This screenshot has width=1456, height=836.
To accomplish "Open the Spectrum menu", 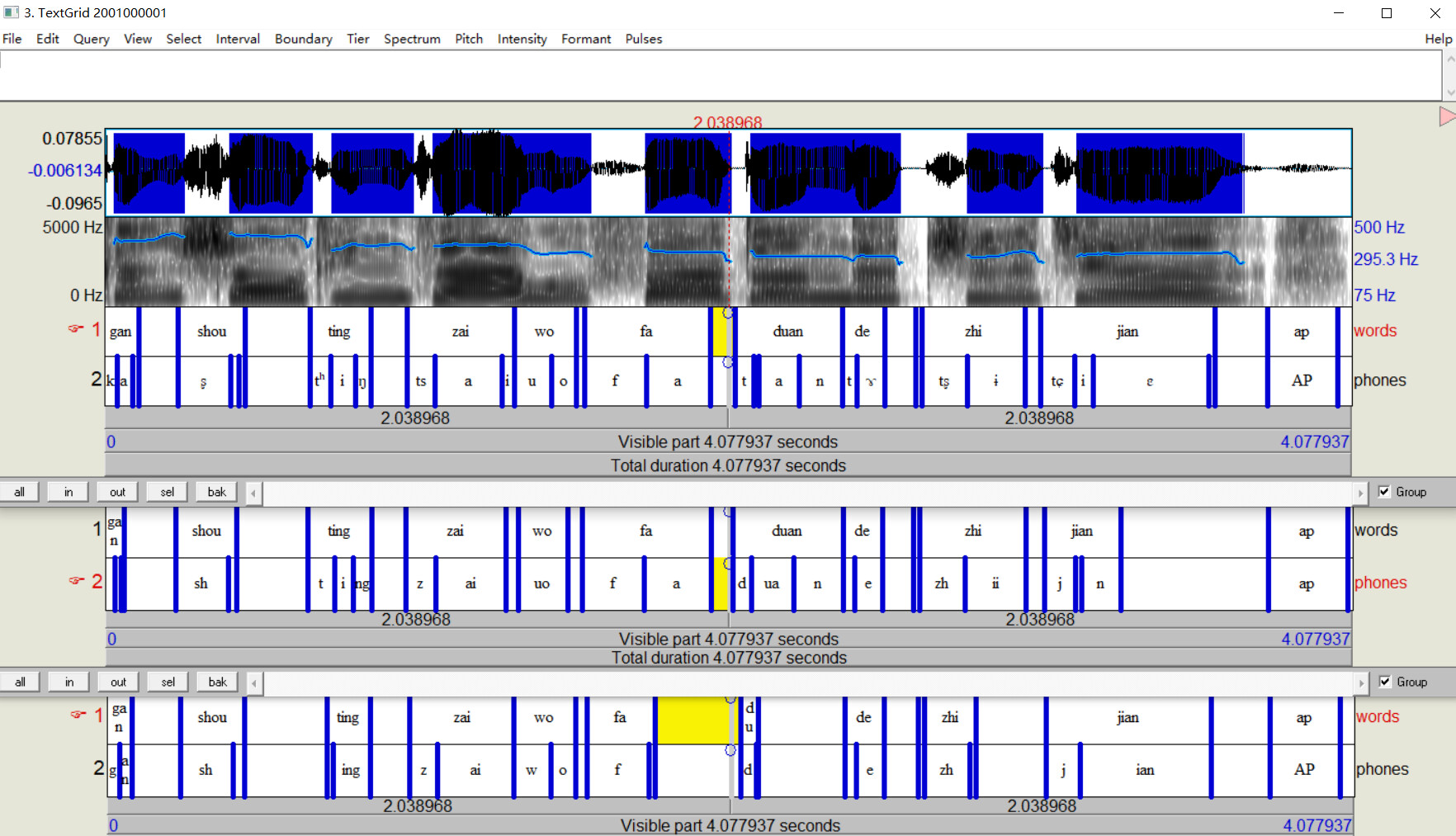I will point(412,39).
